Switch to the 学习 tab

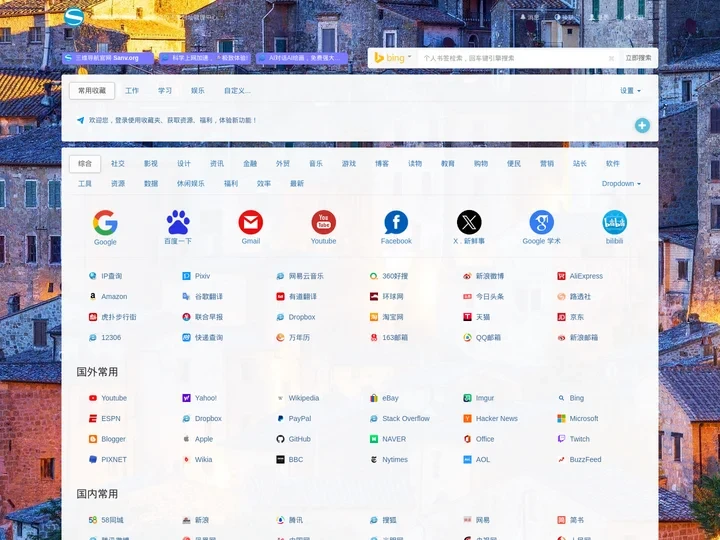point(165,91)
